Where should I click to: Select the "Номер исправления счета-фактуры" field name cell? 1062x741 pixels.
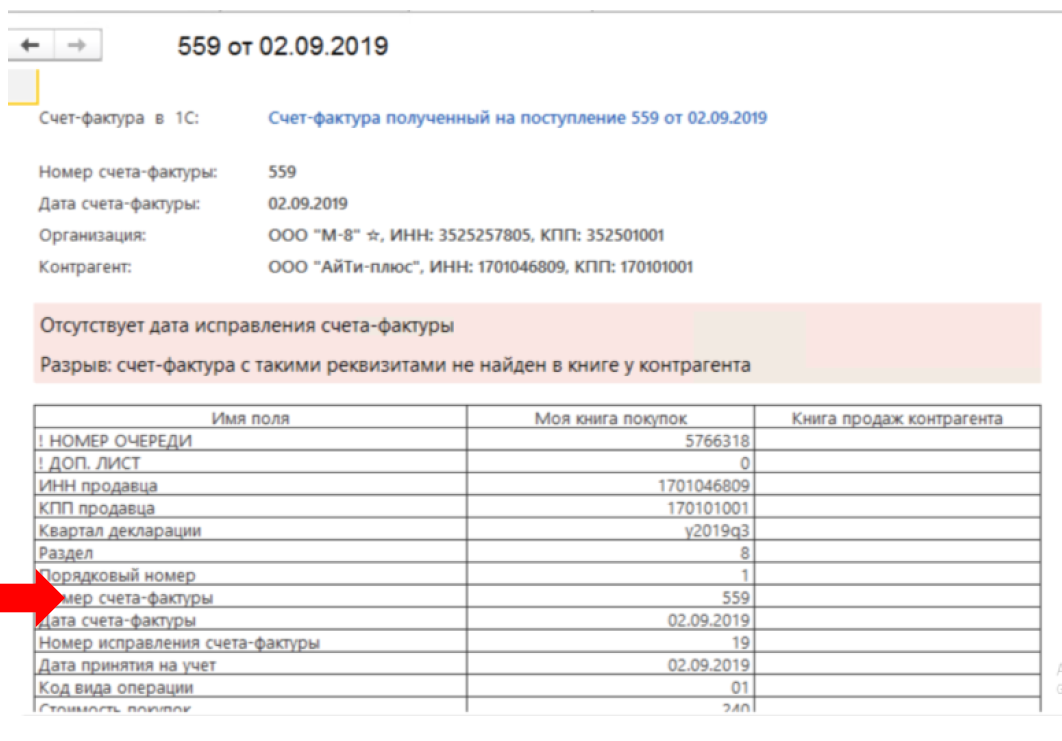point(251,641)
